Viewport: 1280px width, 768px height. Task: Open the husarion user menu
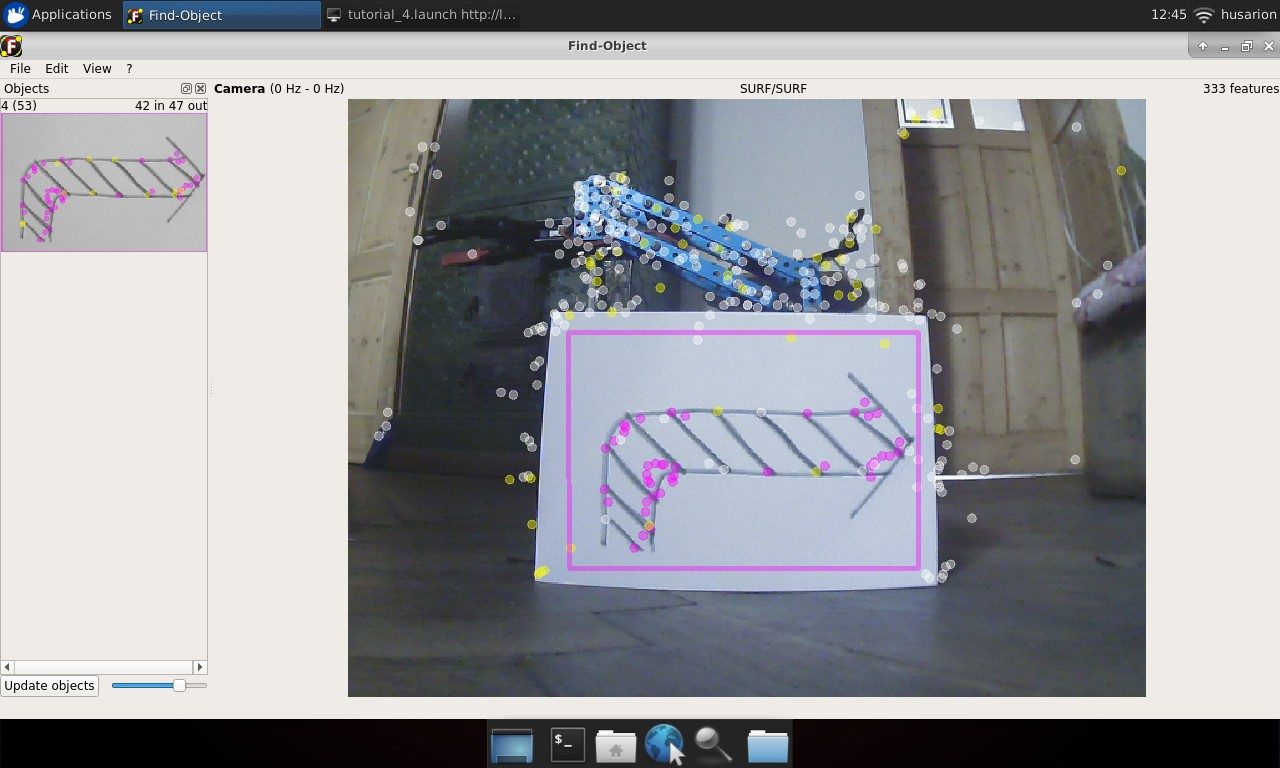click(x=1246, y=15)
